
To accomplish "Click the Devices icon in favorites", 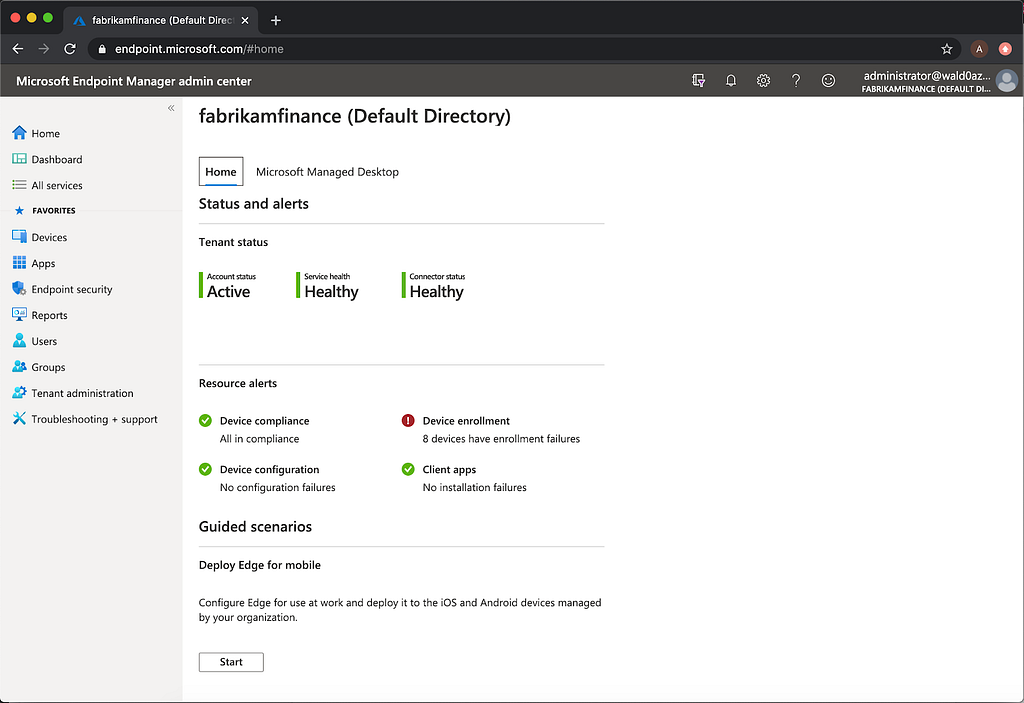I will coord(19,237).
